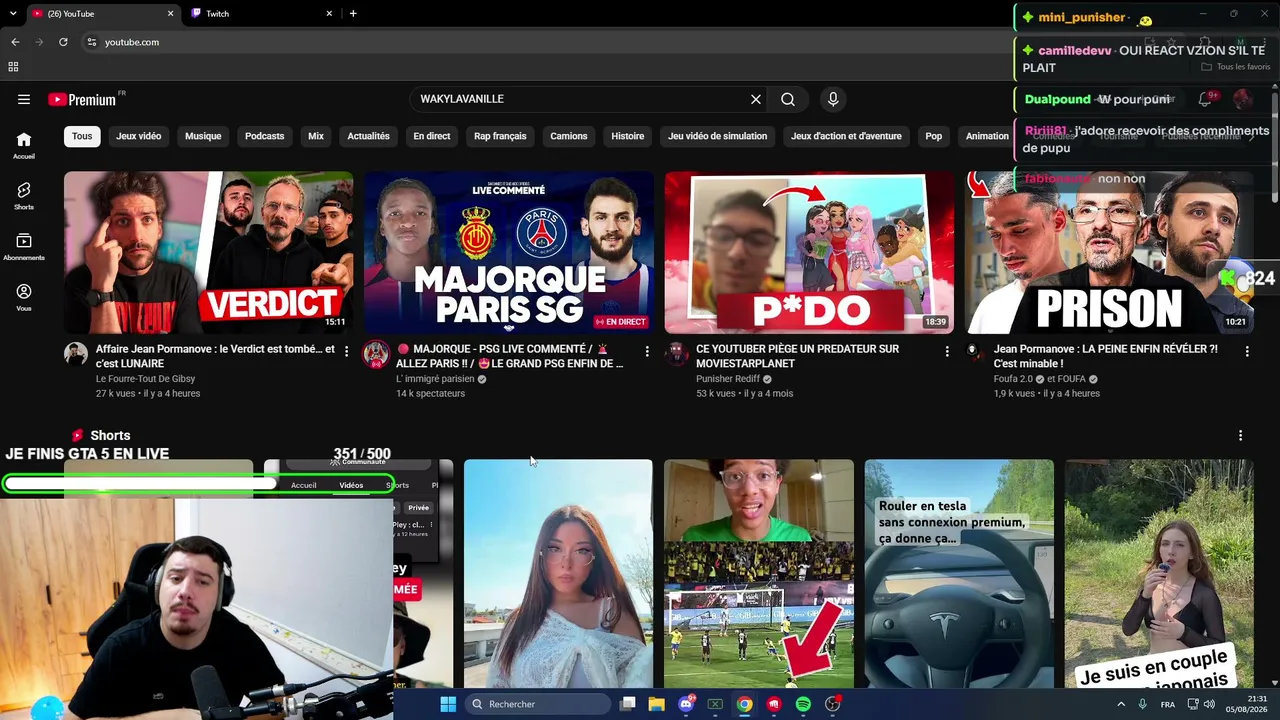Image resolution: width=1280 pixels, height=720 pixels.
Task: Open the Short with the long-haired woman
Action: (x=558, y=574)
